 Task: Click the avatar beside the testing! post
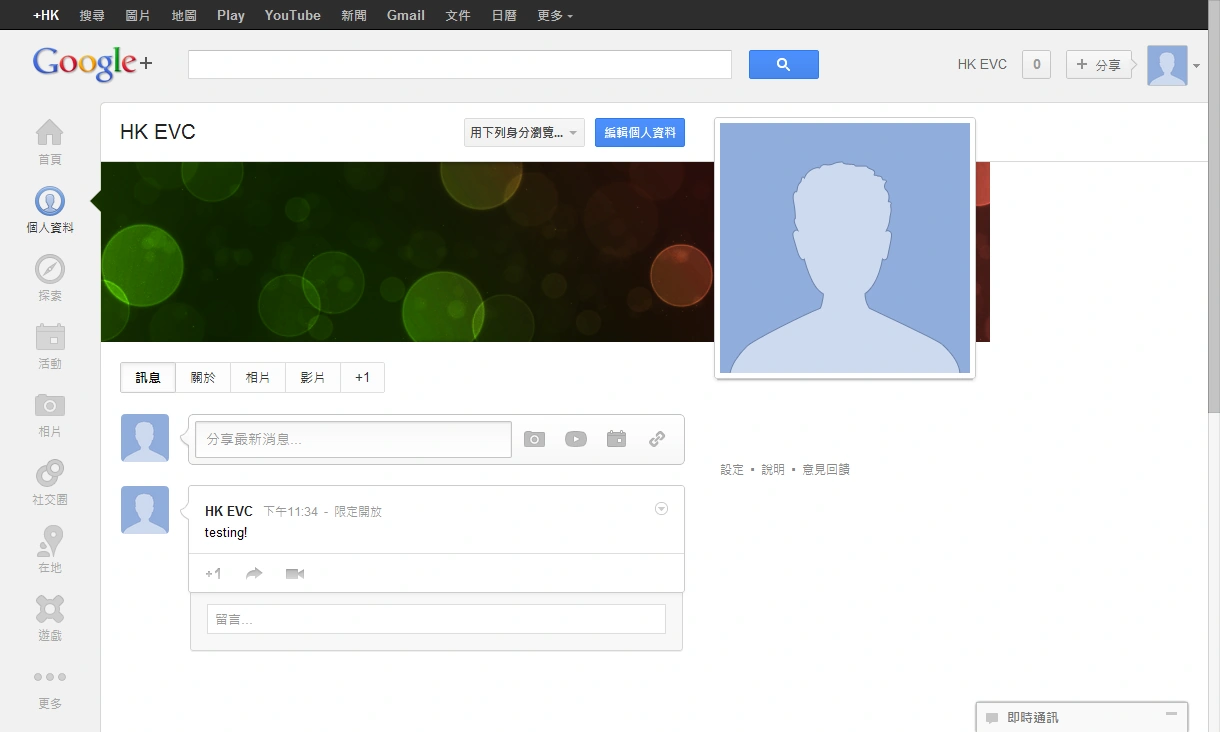(x=145, y=510)
